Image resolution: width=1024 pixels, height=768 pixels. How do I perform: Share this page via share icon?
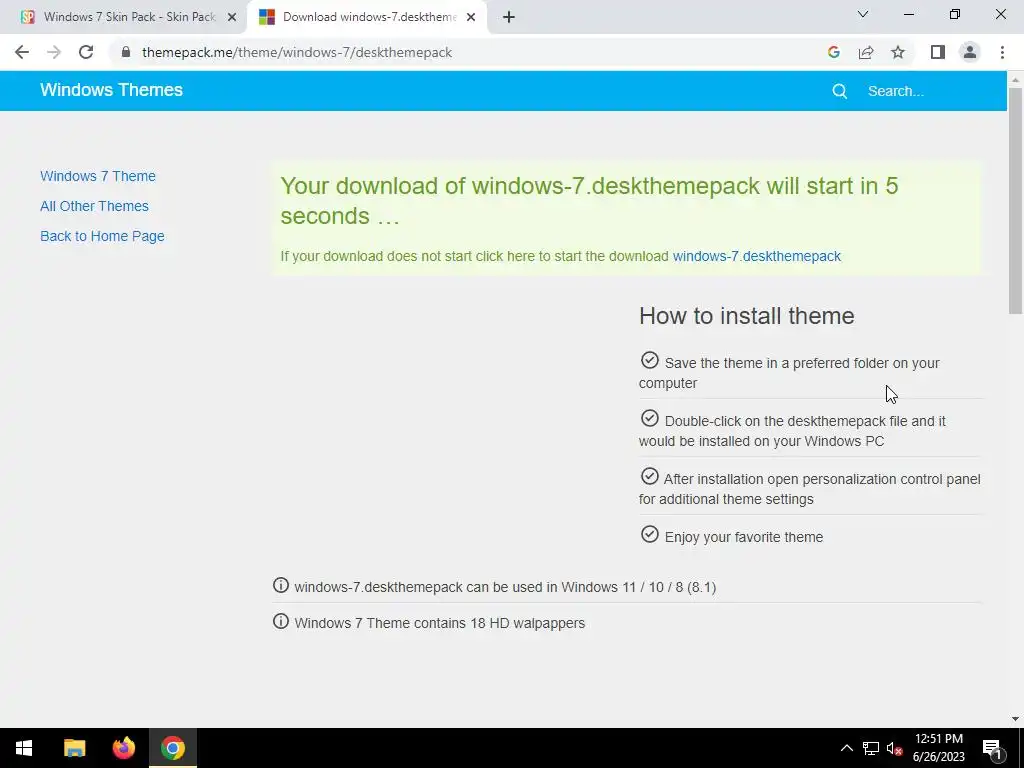866,52
